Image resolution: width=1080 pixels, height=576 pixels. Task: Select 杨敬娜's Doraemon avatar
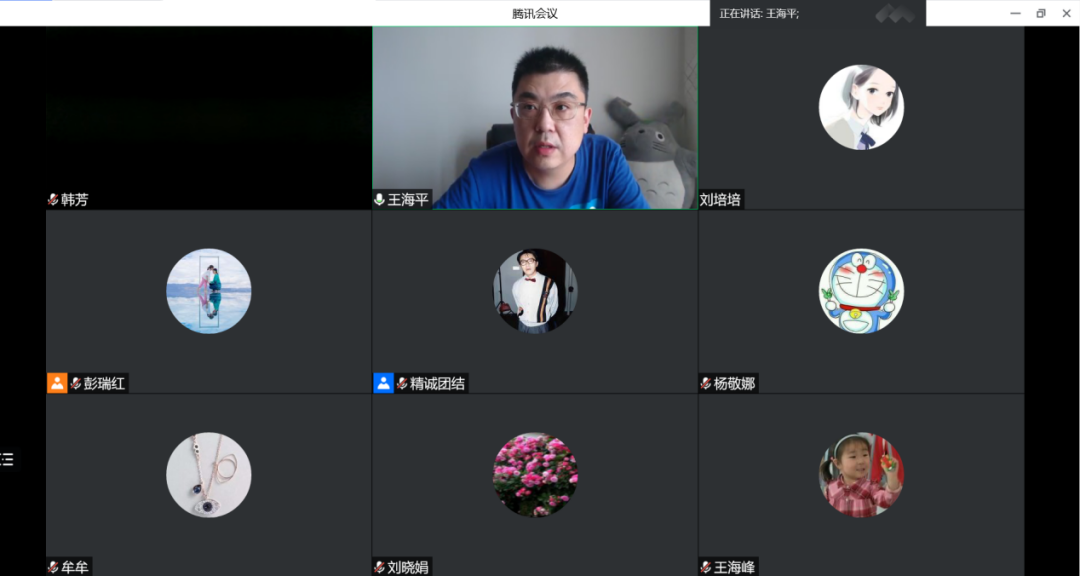(x=860, y=291)
